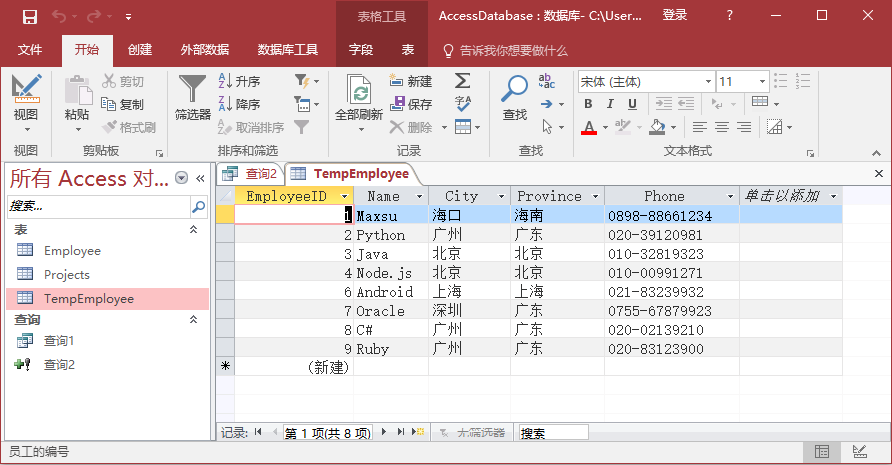
Task: Open the City column filter dropdown
Action: click(x=501, y=196)
